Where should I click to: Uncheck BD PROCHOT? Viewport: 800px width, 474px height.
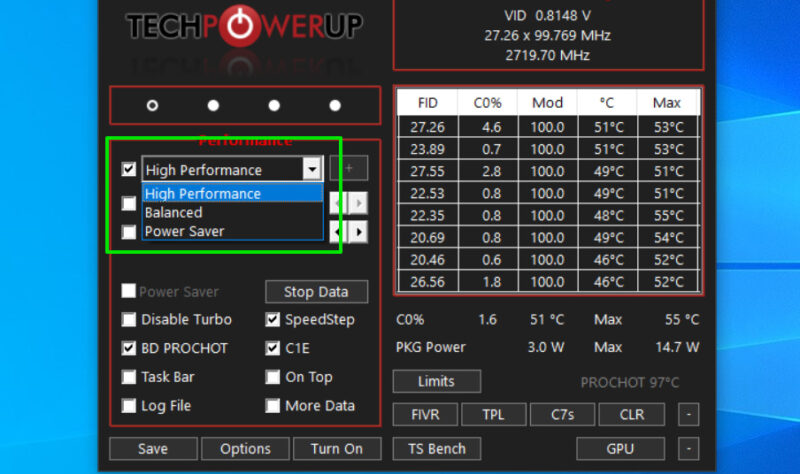(129, 348)
